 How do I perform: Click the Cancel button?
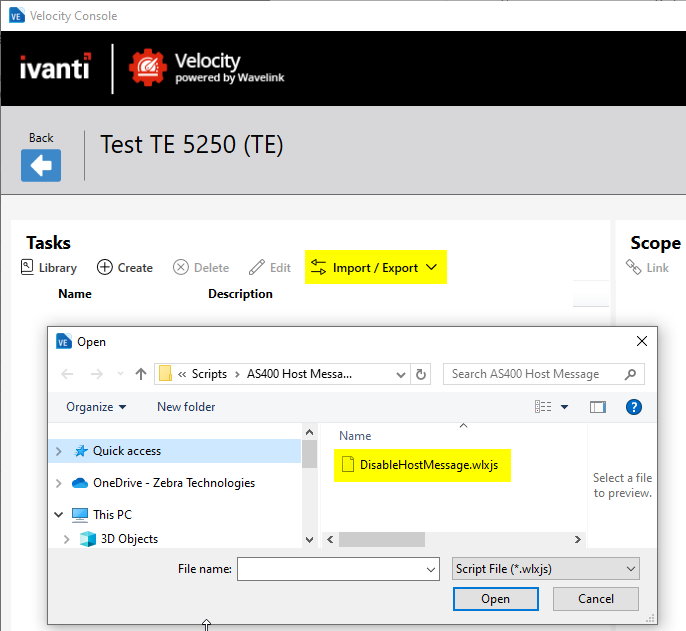click(595, 599)
